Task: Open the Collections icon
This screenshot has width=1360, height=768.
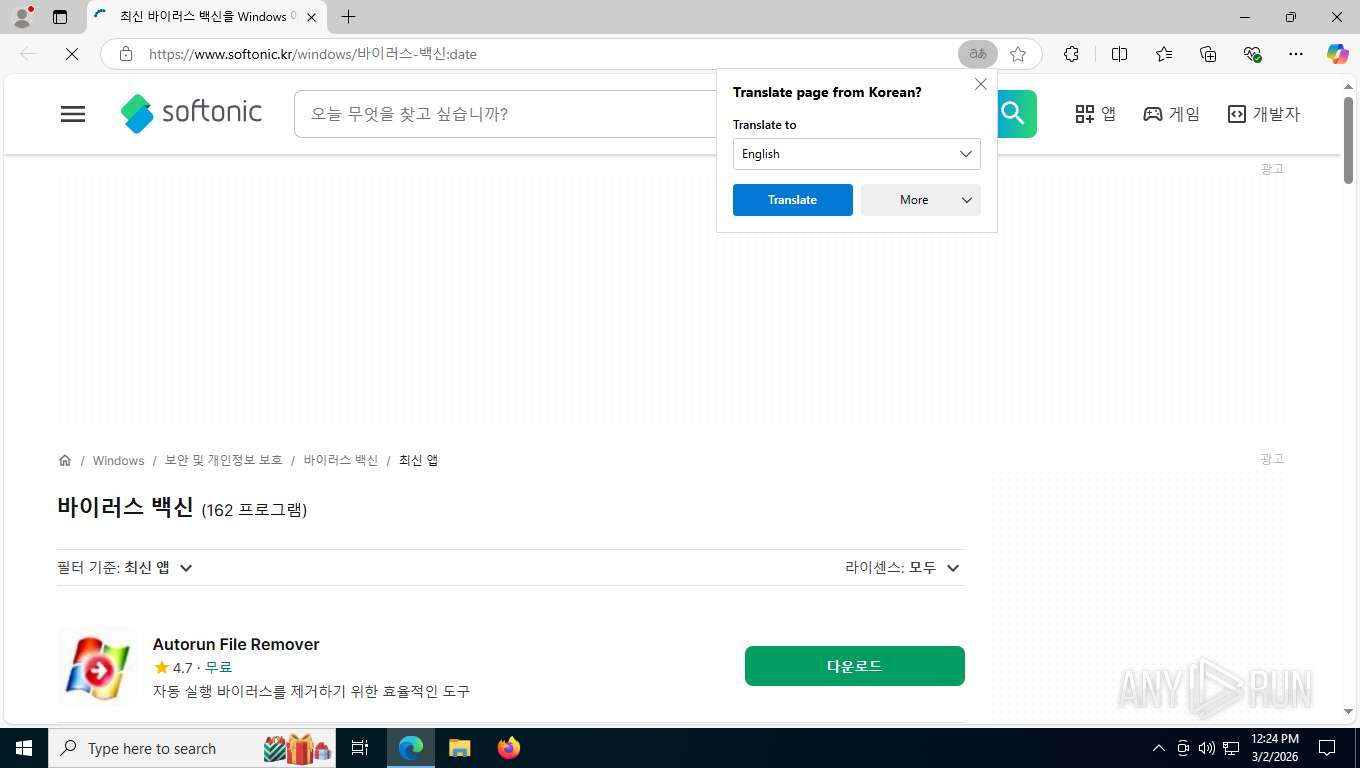Action: pyautogui.click(x=1208, y=54)
